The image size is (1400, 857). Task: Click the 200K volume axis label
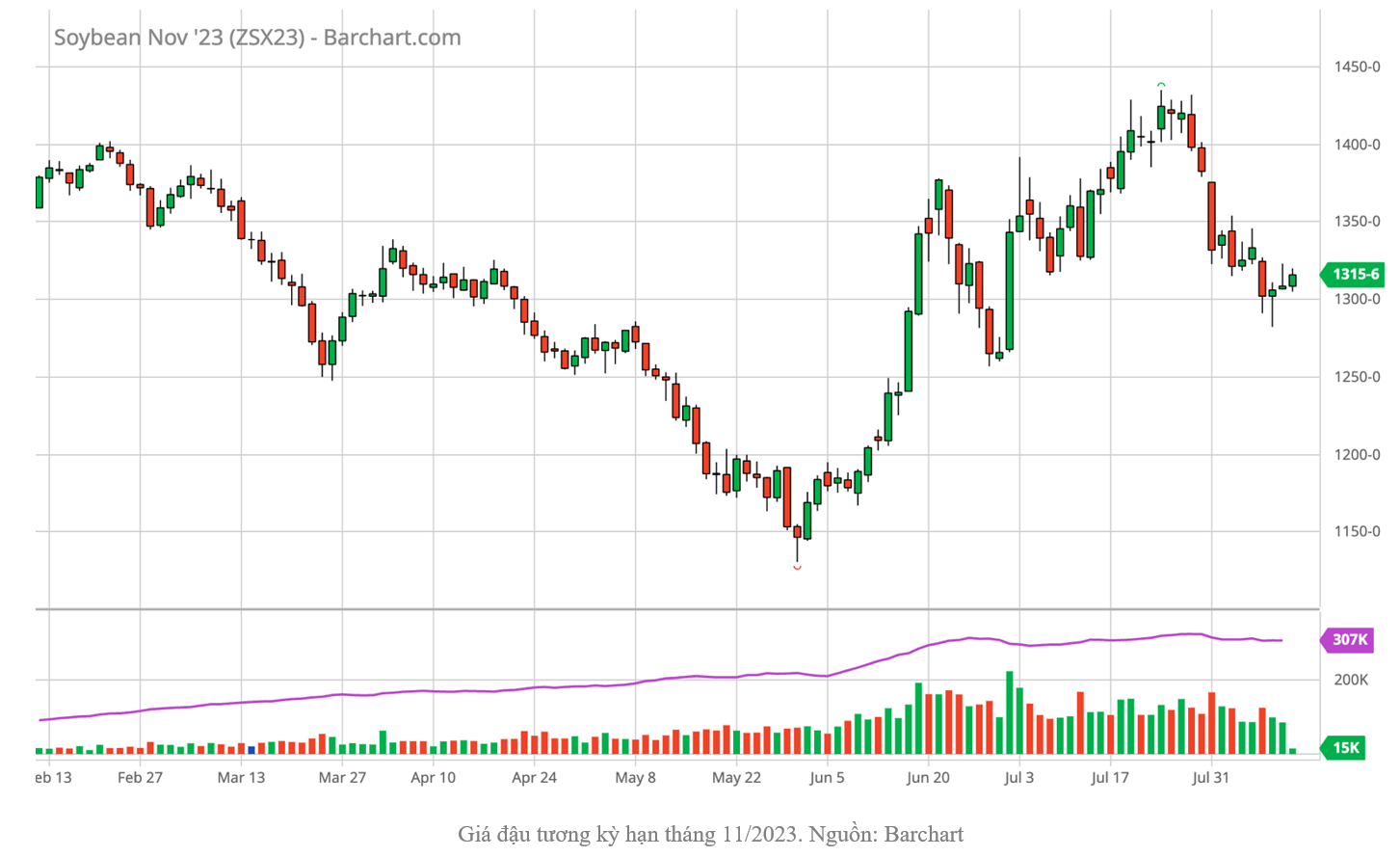[x=1351, y=680]
